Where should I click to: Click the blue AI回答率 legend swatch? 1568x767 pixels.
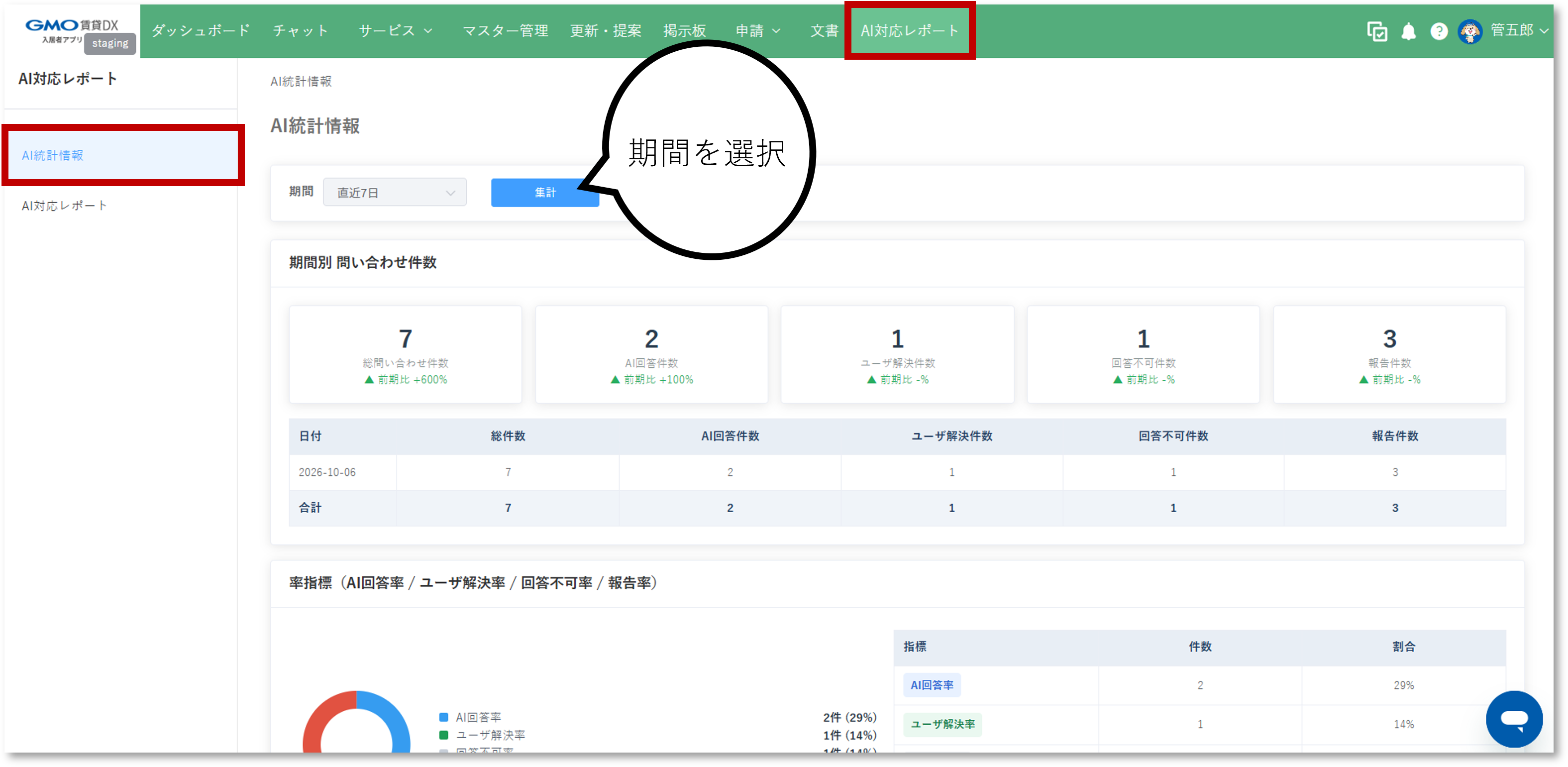point(444,717)
